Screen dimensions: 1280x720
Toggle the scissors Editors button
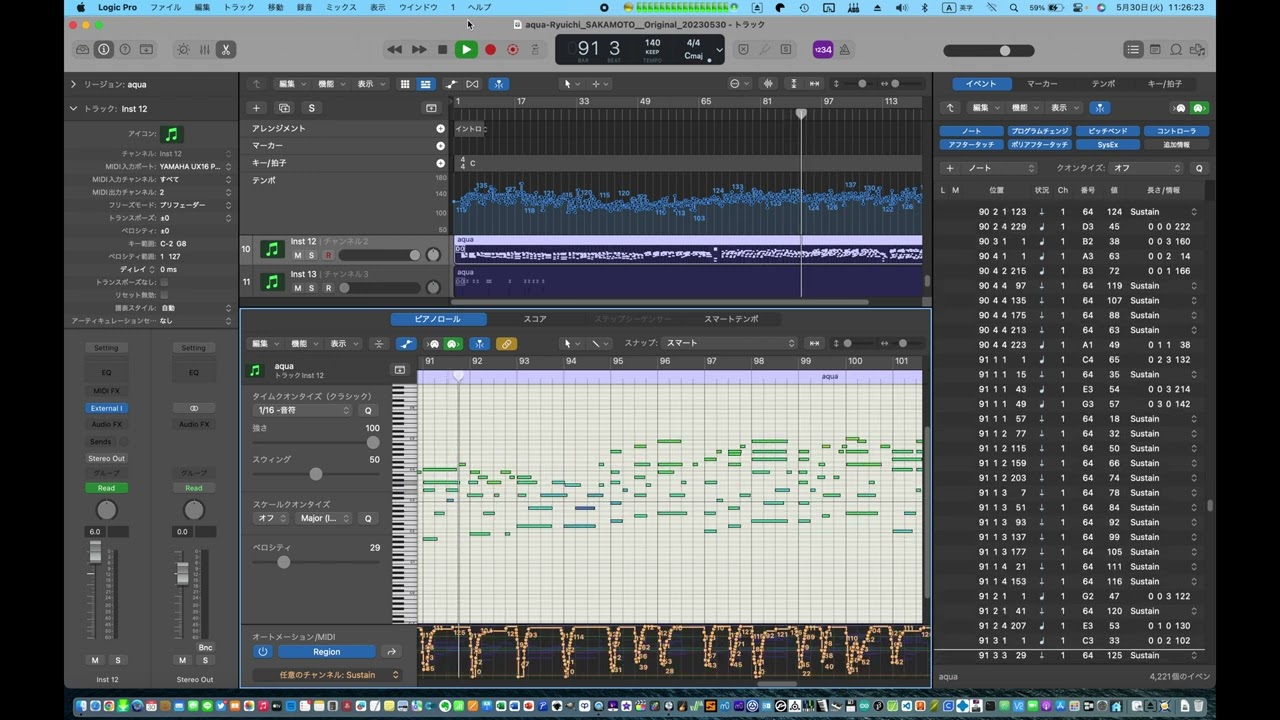tap(226, 50)
